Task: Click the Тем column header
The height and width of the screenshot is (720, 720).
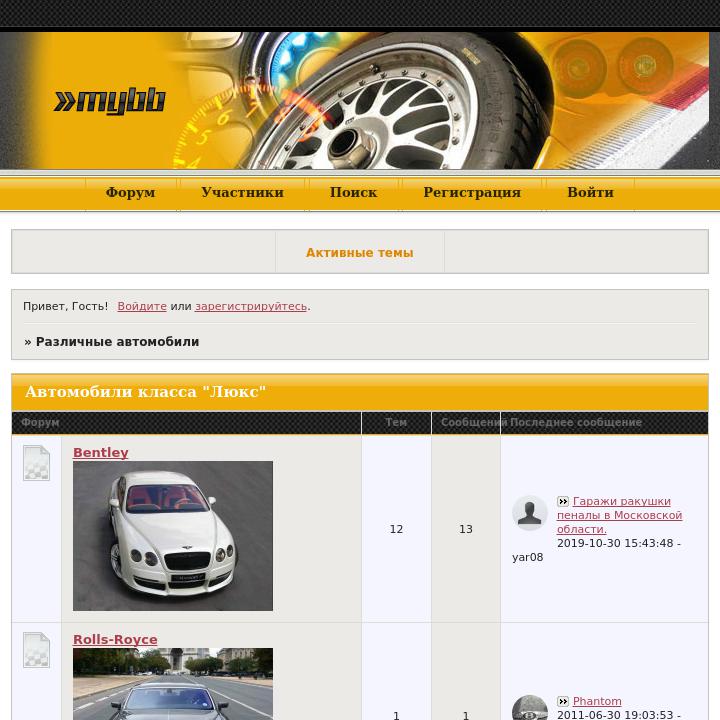Action: [396, 422]
